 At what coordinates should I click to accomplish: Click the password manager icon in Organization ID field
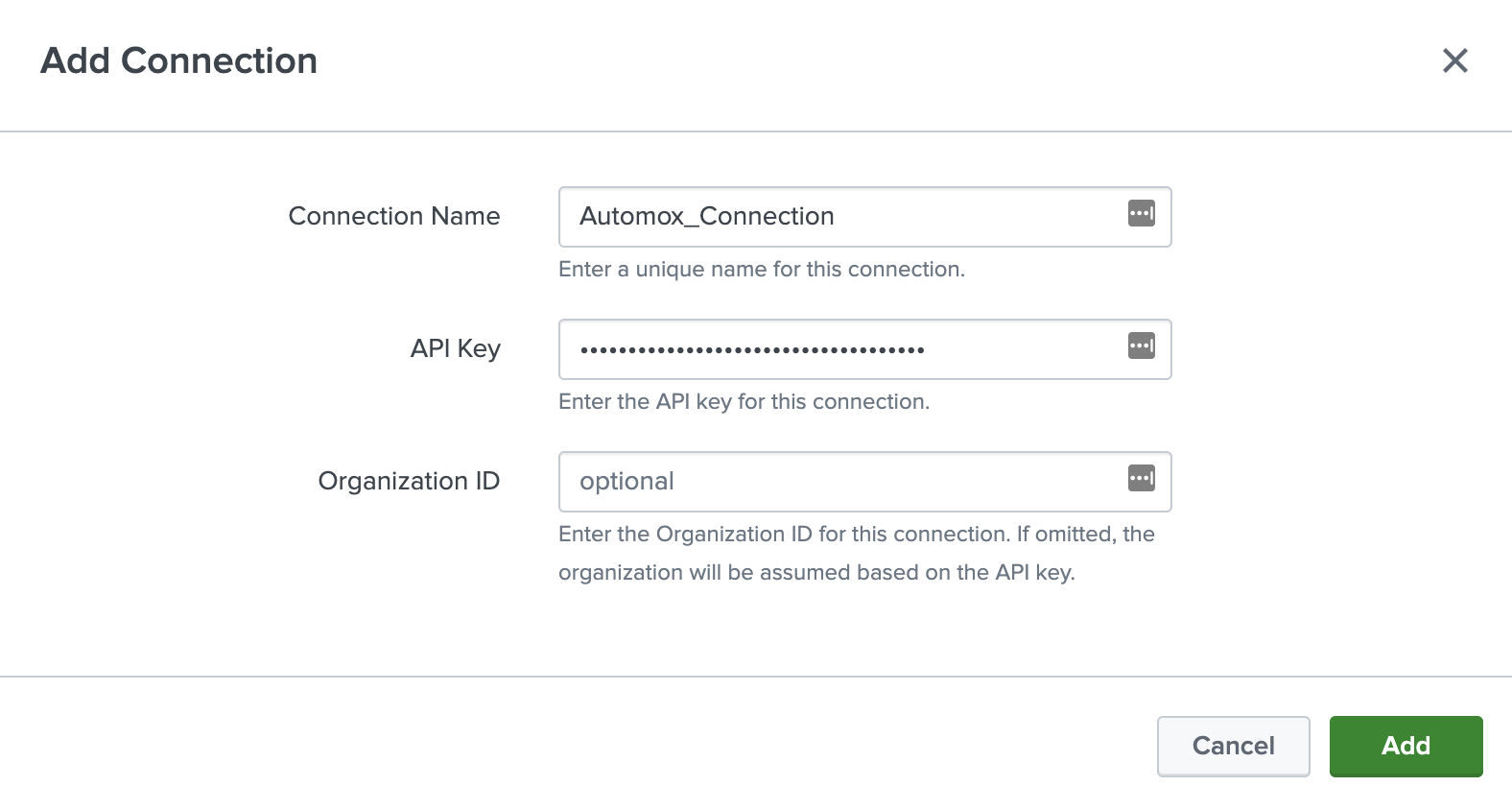coord(1141,478)
